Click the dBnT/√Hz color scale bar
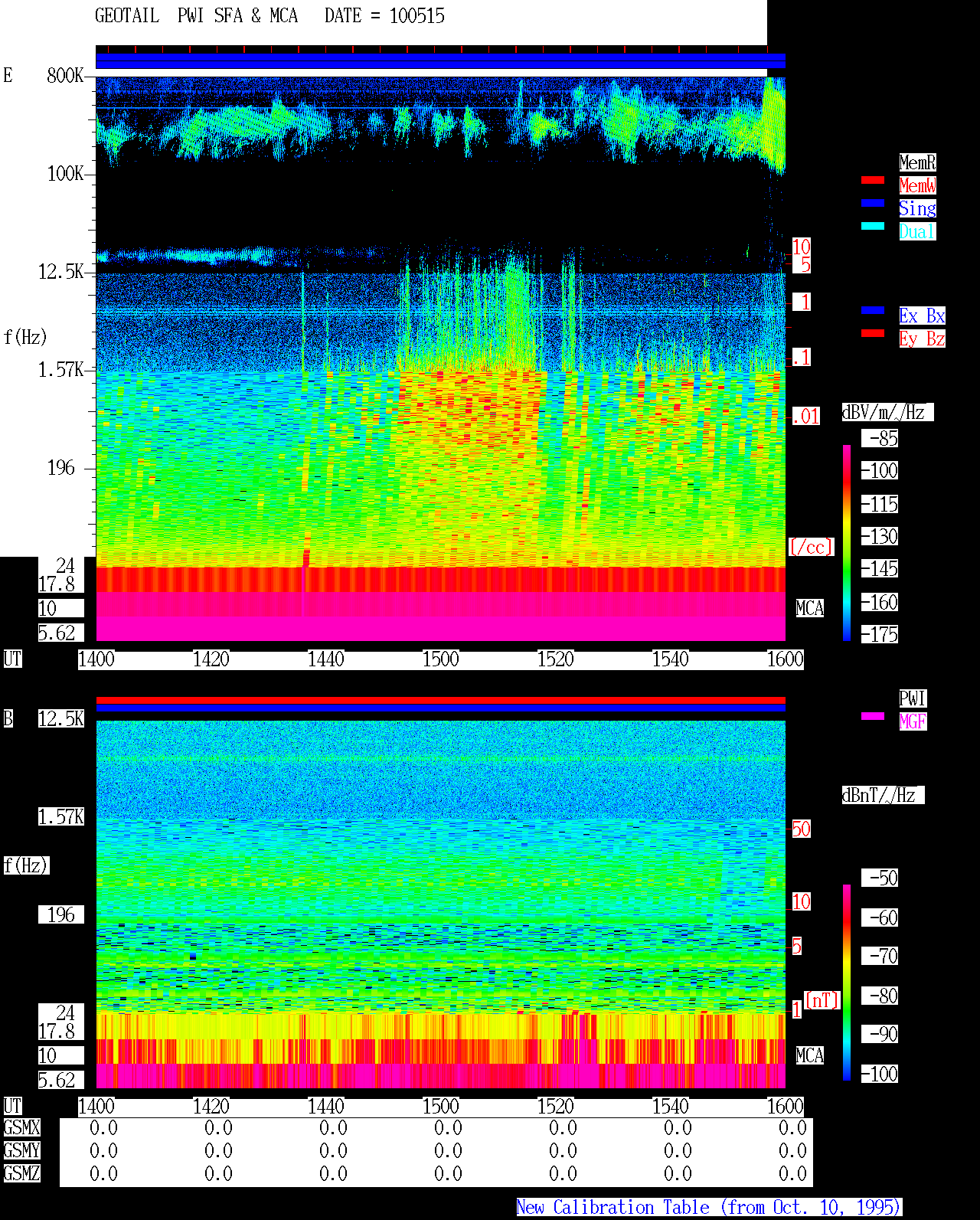 pos(847,983)
